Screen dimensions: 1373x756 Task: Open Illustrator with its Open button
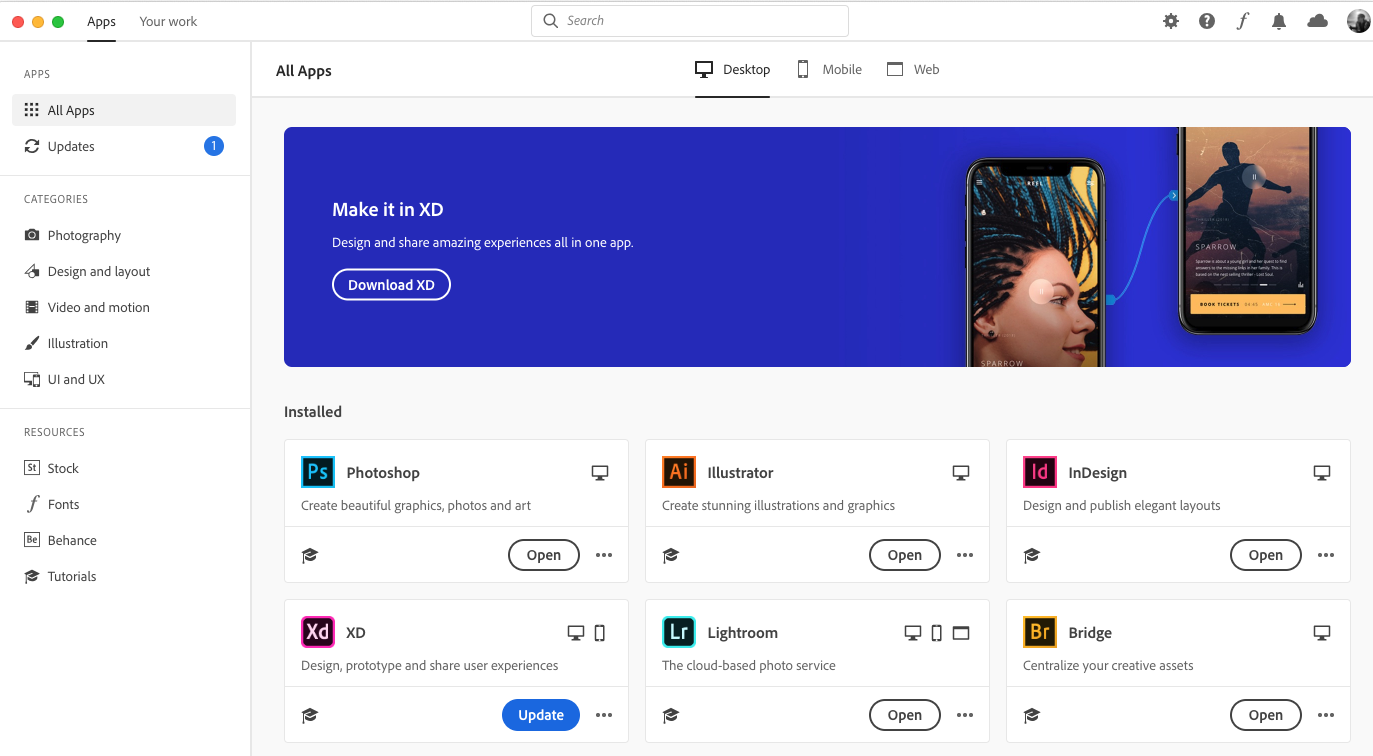pos(905,555)
